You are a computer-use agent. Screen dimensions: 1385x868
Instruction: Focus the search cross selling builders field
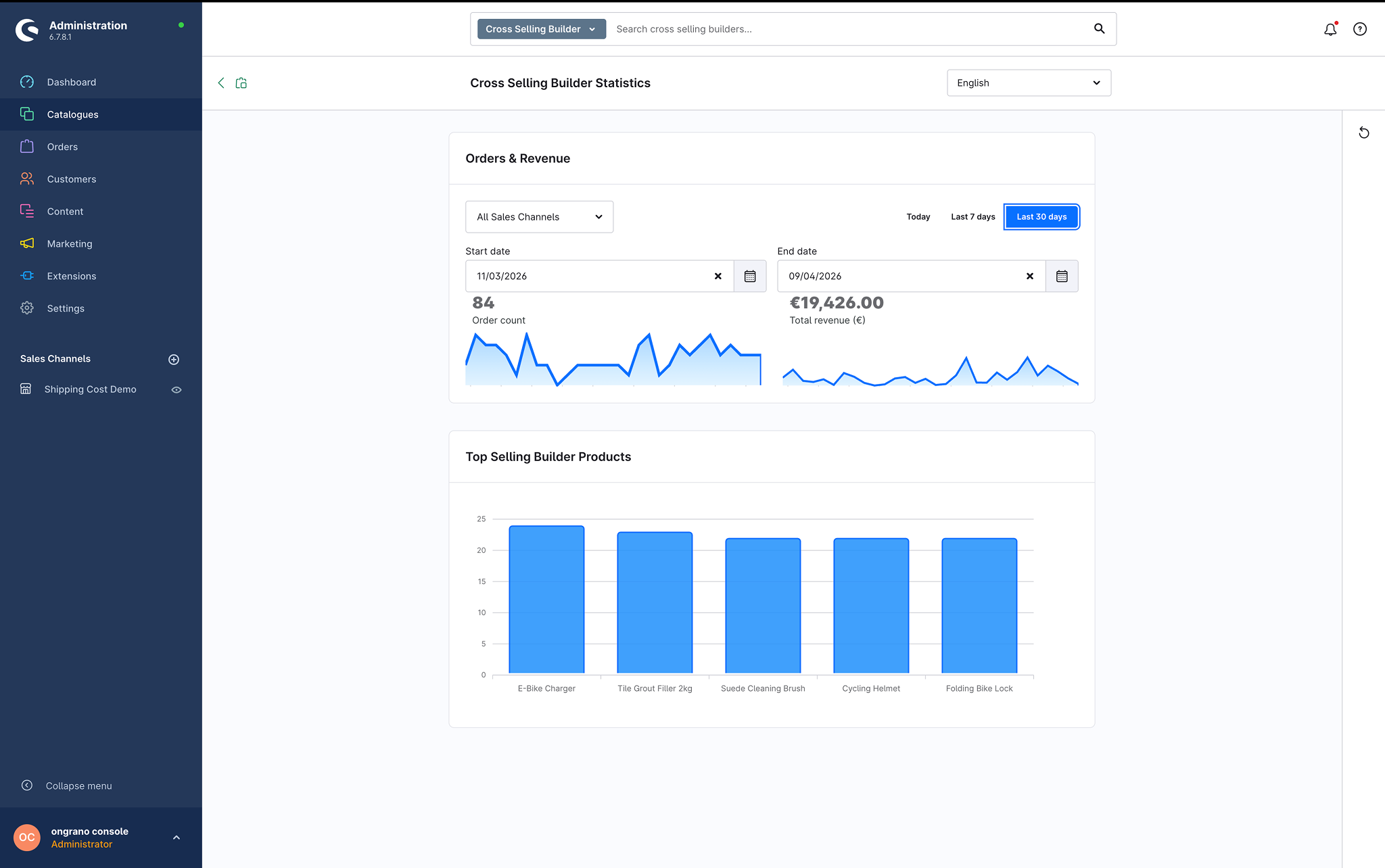pos(849,29)
